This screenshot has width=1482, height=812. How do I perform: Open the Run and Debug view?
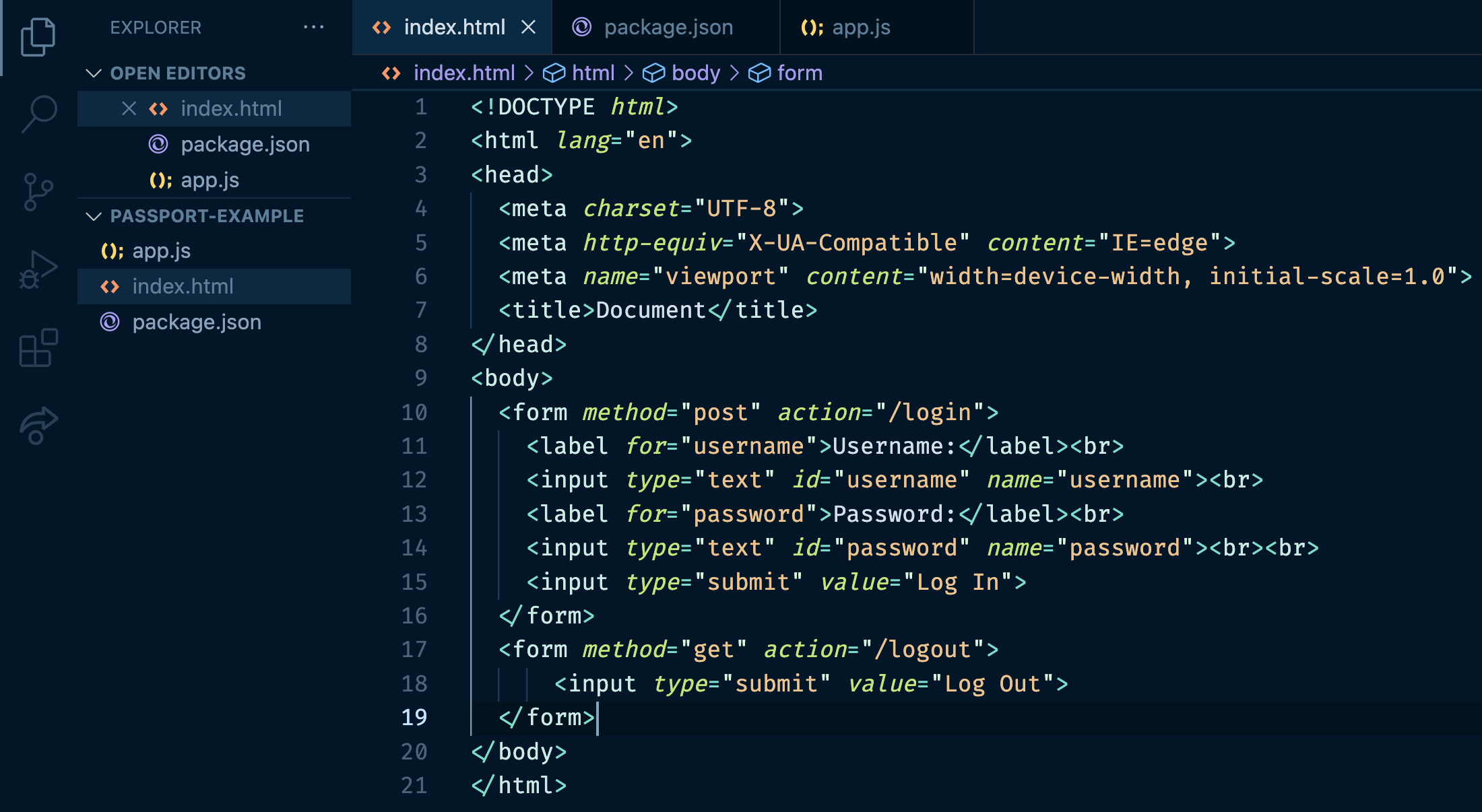click(x=38, y=269)
